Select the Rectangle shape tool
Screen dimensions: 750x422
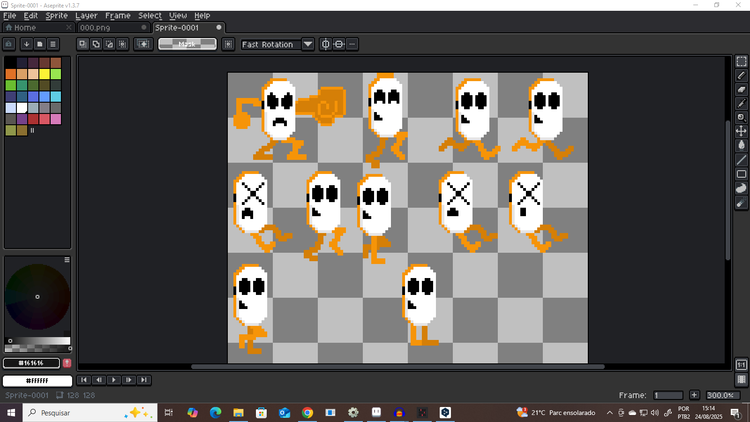click(x=741, y=174)
